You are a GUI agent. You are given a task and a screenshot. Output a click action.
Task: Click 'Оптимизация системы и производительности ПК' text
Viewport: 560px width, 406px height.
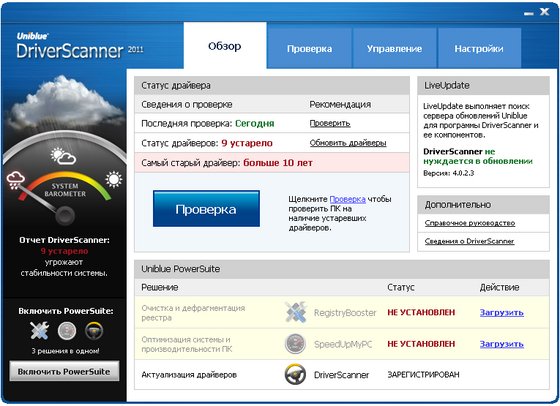(x=187, y=344)
